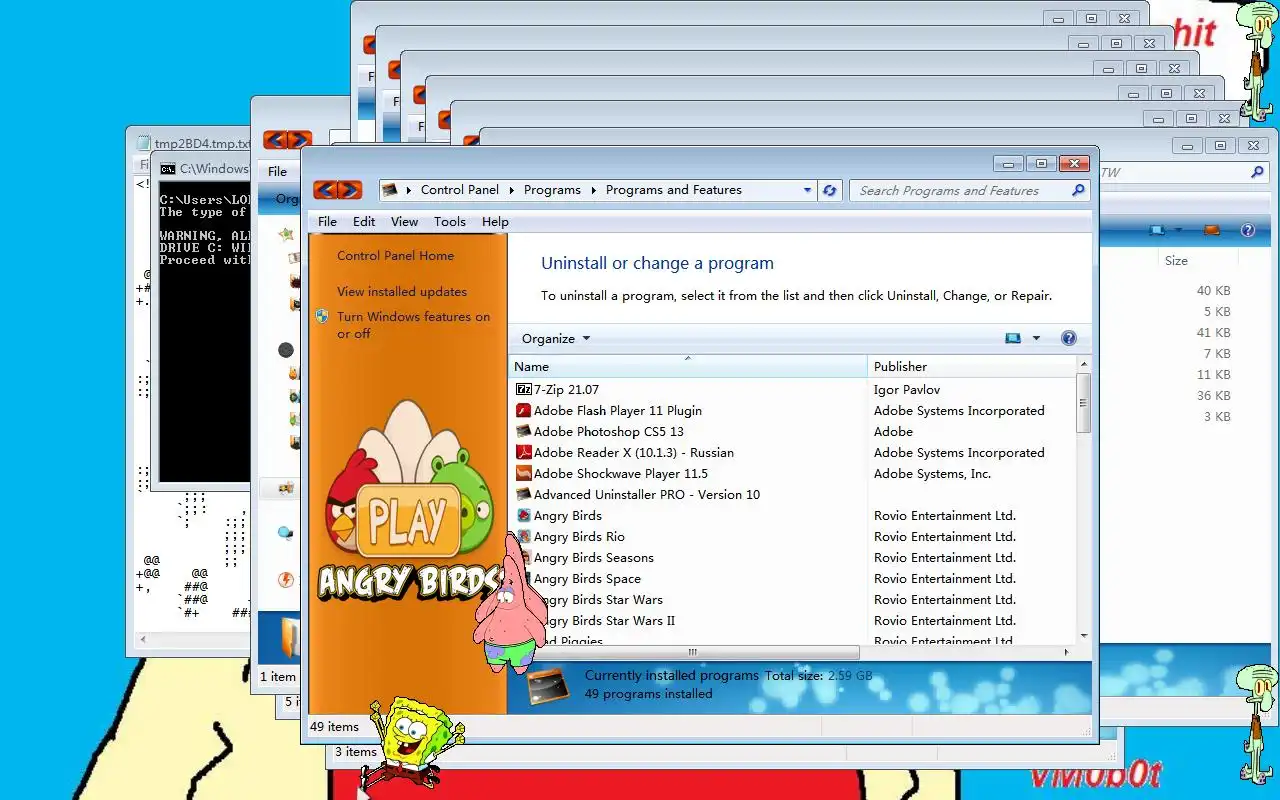Image resolution: width=1280 pixels, height=800 pixels.
Task: Click the horizontal scrollbar thumb of program list
Action: tap(691, 652)
